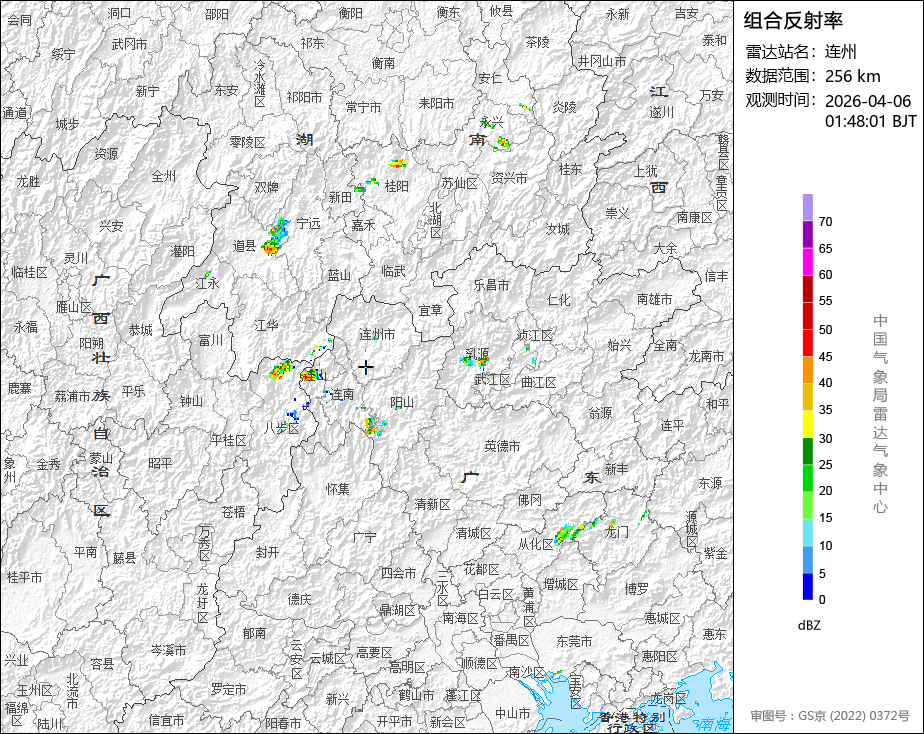Click the 审图号 GS京 (2022) 0372号 text

coord(830,716)
